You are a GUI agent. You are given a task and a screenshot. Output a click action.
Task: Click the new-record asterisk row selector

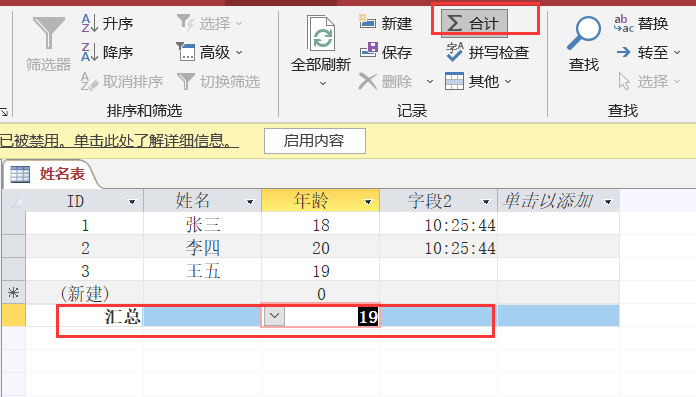click(x=14, y=293)
